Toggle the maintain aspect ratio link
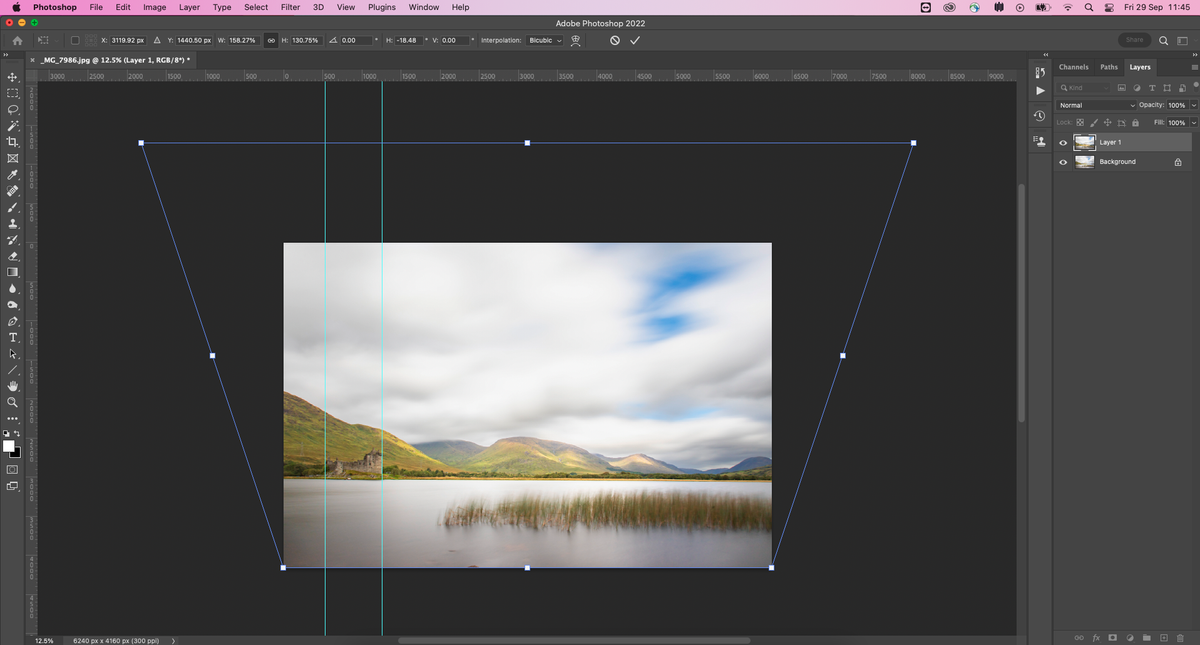This screenshot has height=645, width=1200. tap(271, 41)
